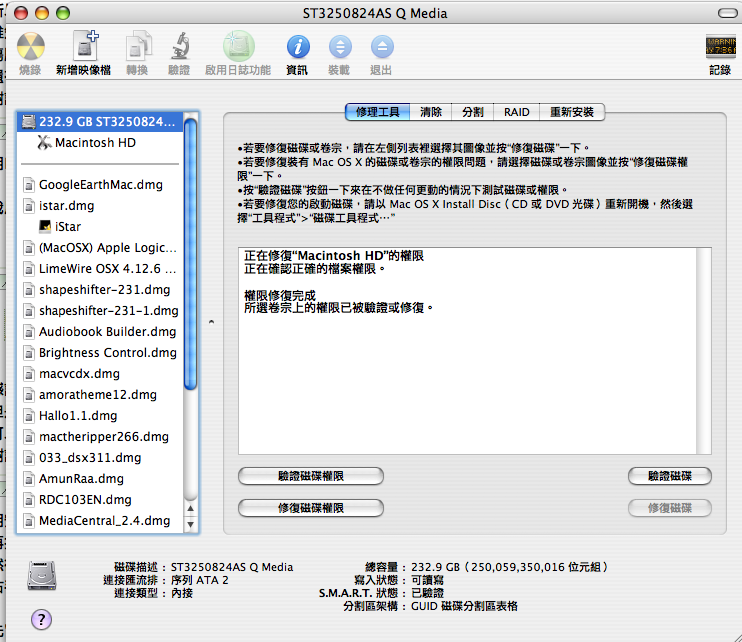Click the split pane divider handle
This screenshot has height=642, width=742.
point(212,322)
